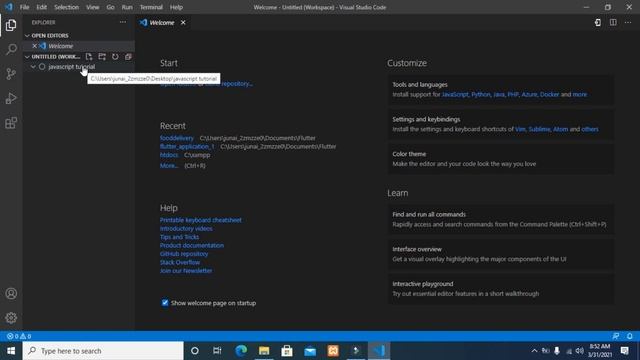Open the Windows Start menu
The width and height of the screenshot is (640, 360).
click(x=11, y=351)
